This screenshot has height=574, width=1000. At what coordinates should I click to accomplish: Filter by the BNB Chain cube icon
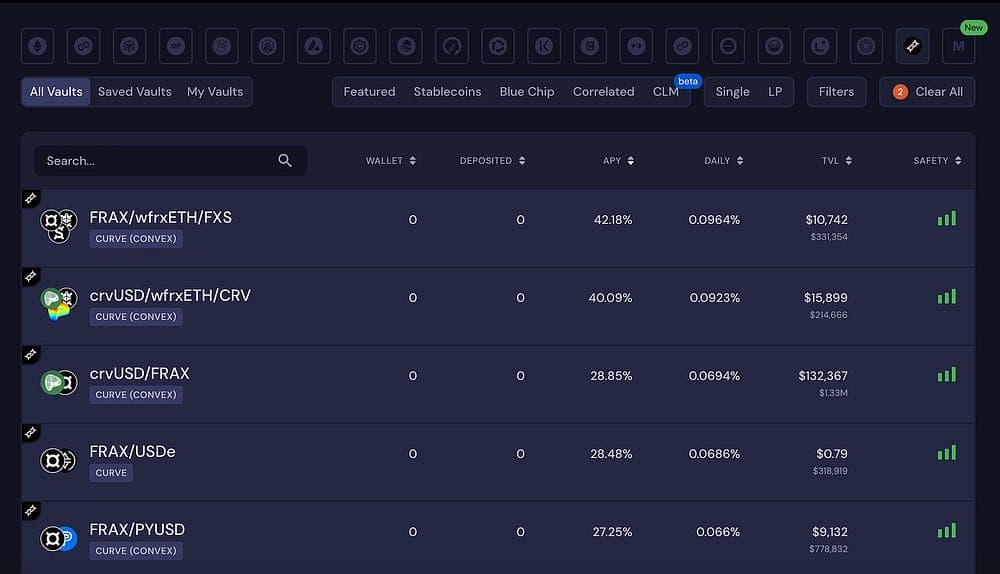tap(129, 46)
